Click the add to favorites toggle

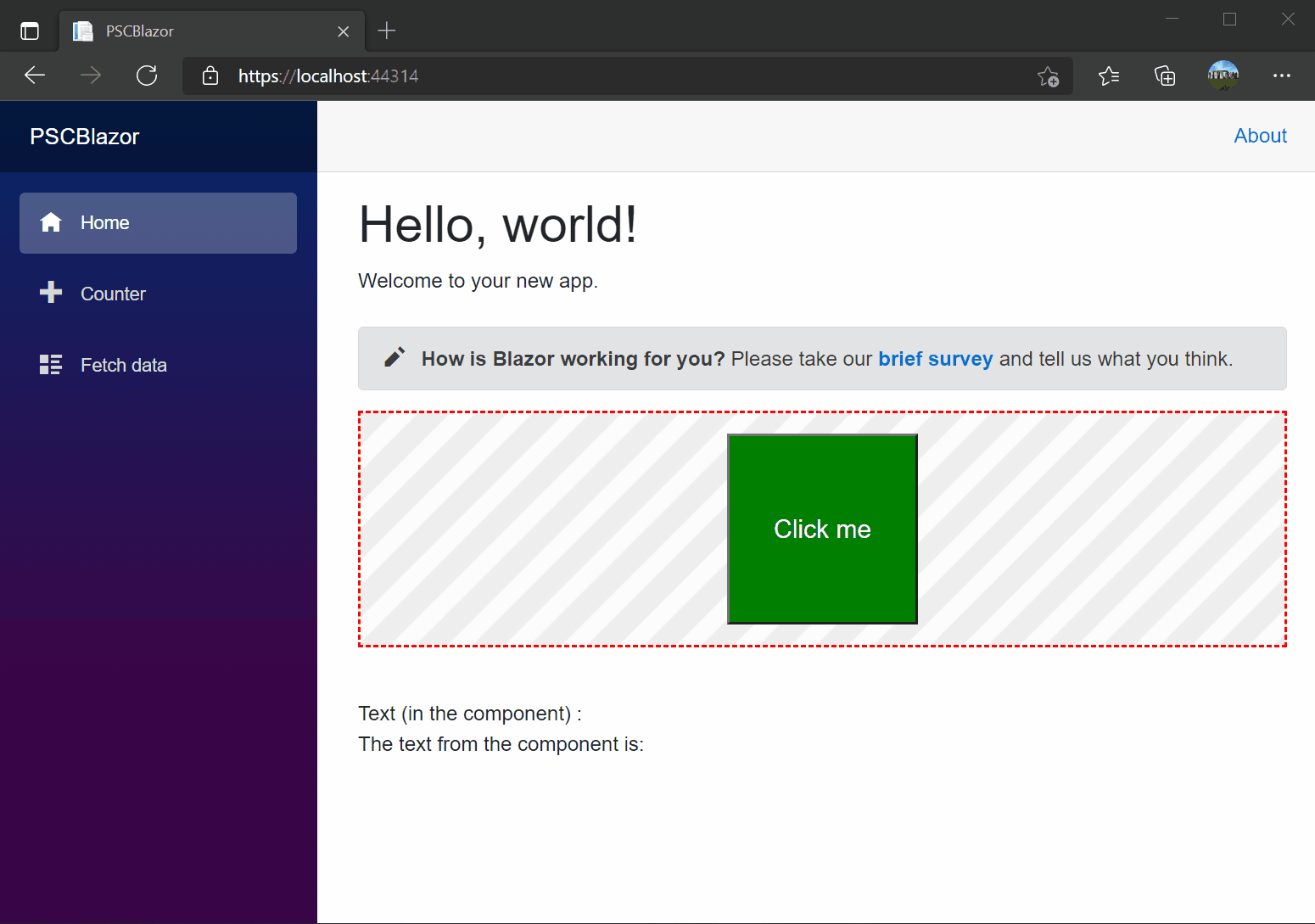point(1049,76)
